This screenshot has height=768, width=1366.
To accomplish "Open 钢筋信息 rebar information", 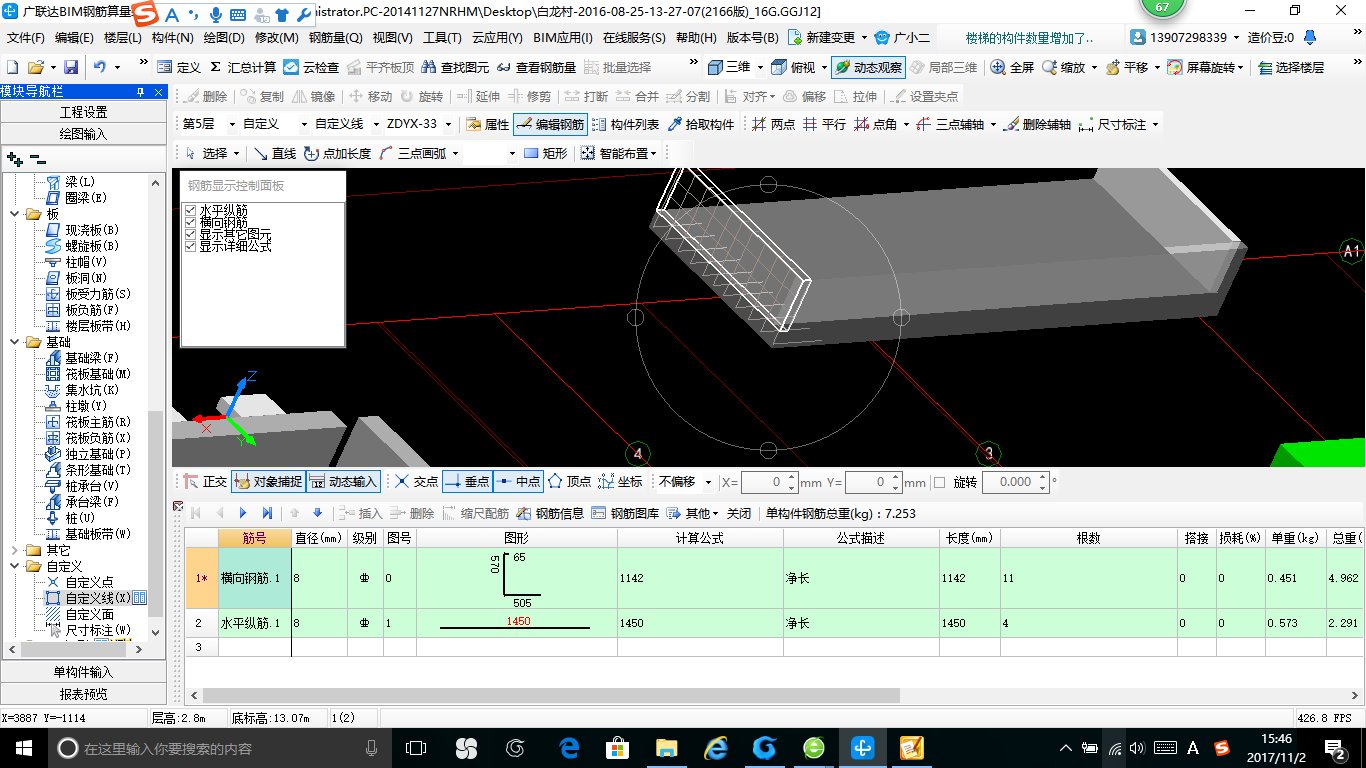I will 550,513.
